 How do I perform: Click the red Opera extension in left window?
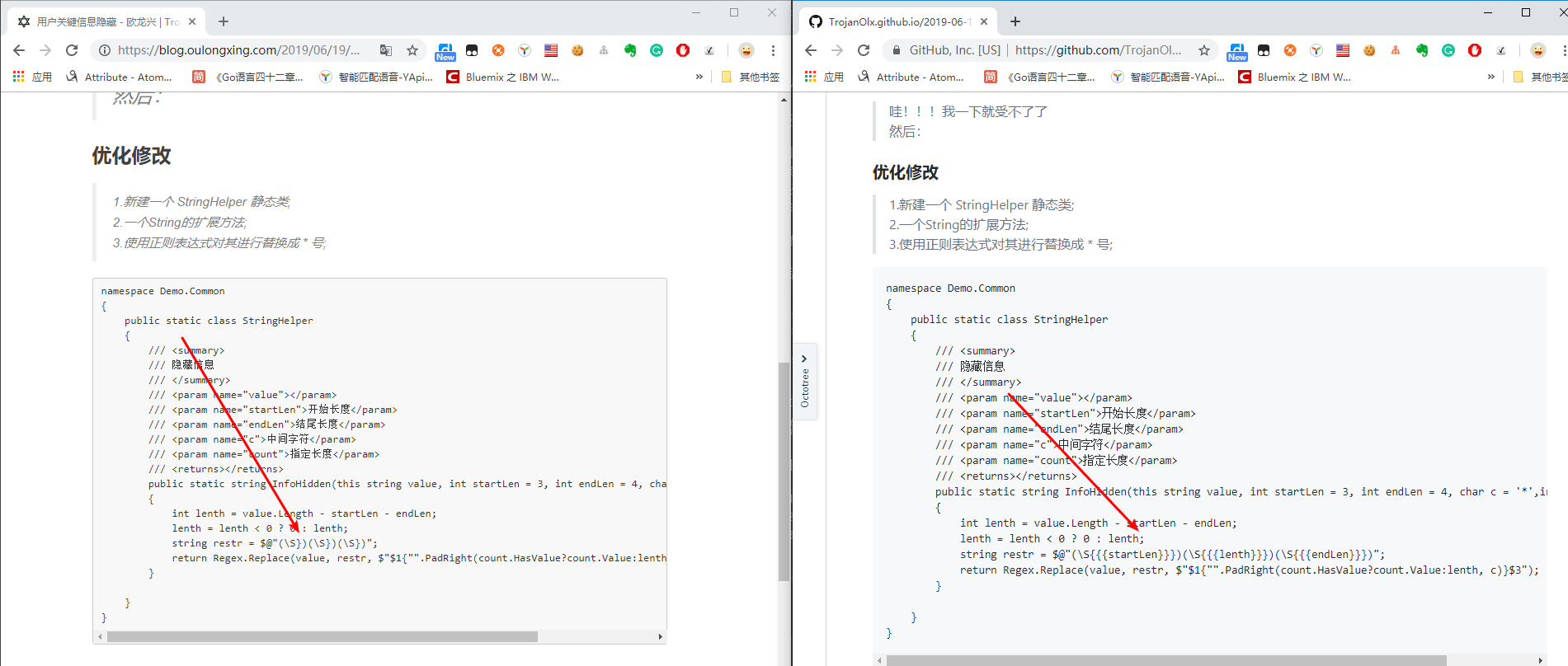point(683,50)
